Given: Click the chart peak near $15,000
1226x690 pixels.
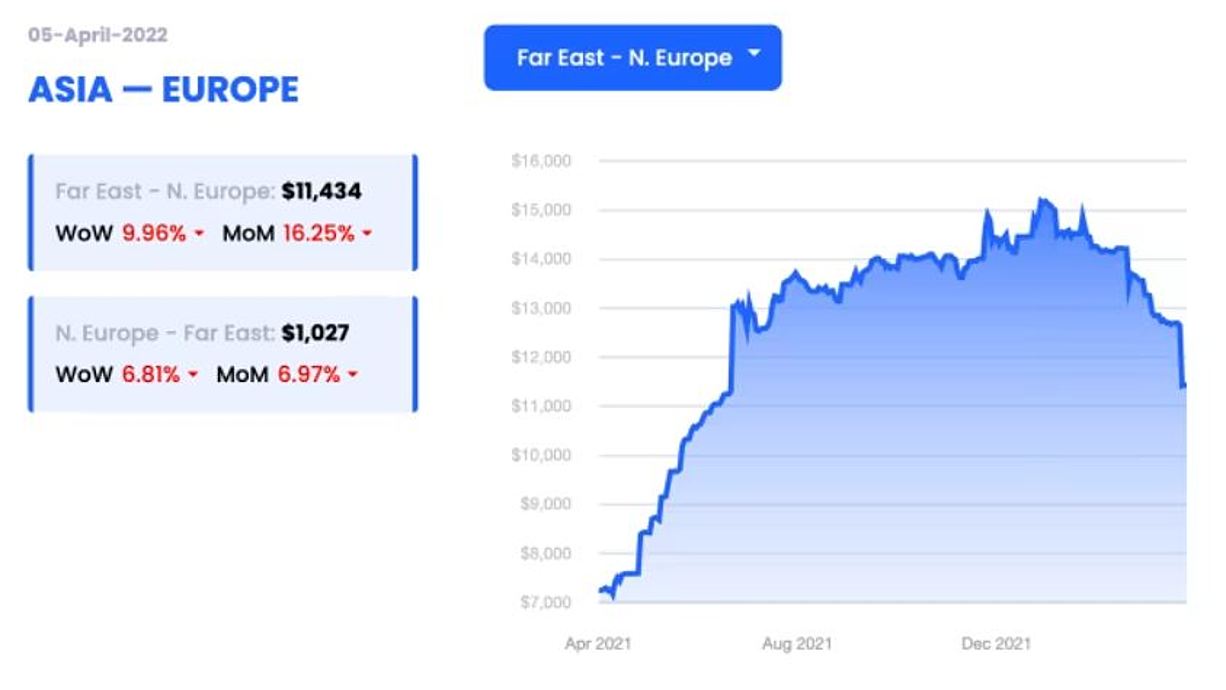Looking at the screenshot, I should [1042, 200].
